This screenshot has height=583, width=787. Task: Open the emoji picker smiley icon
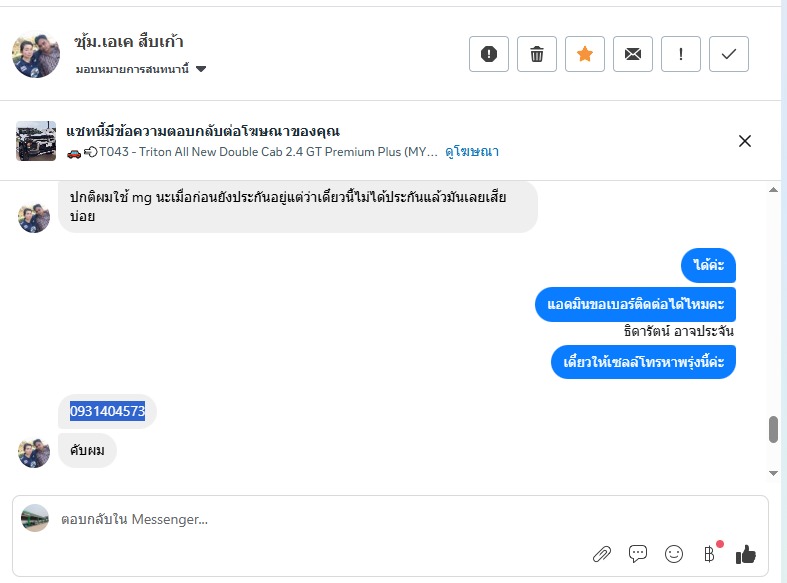tap(674, 554)
